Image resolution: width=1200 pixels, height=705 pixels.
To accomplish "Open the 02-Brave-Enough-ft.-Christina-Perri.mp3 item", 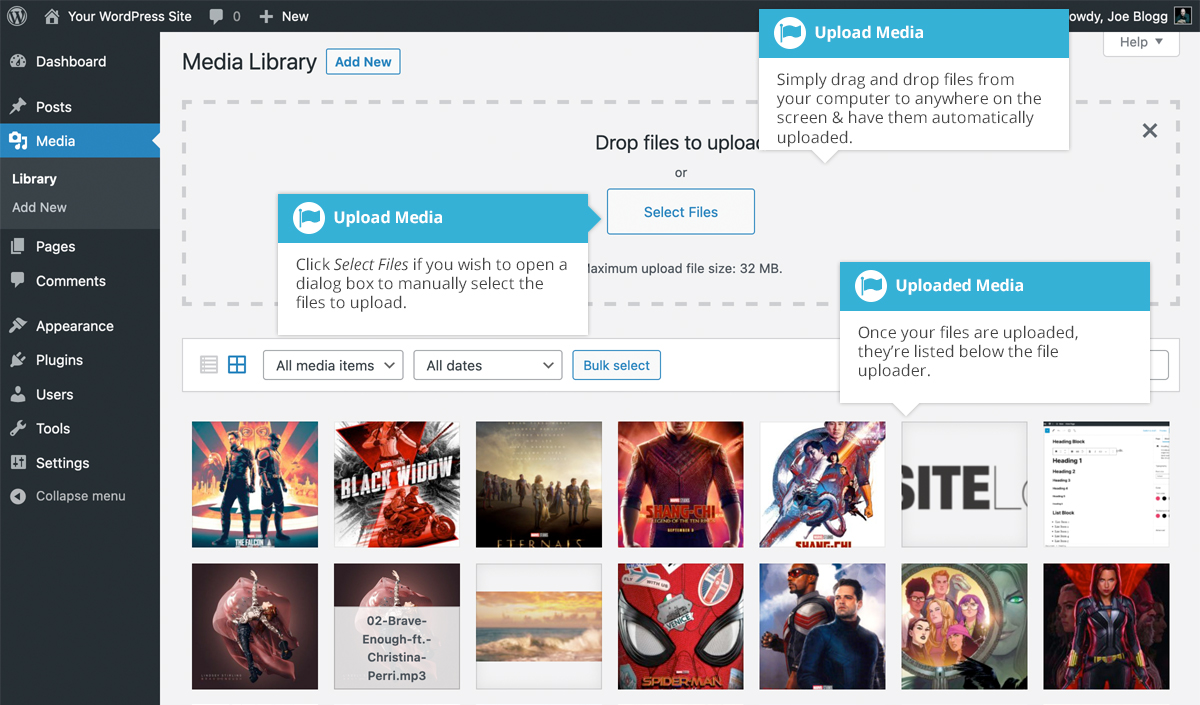I will (x=397, y=626).
